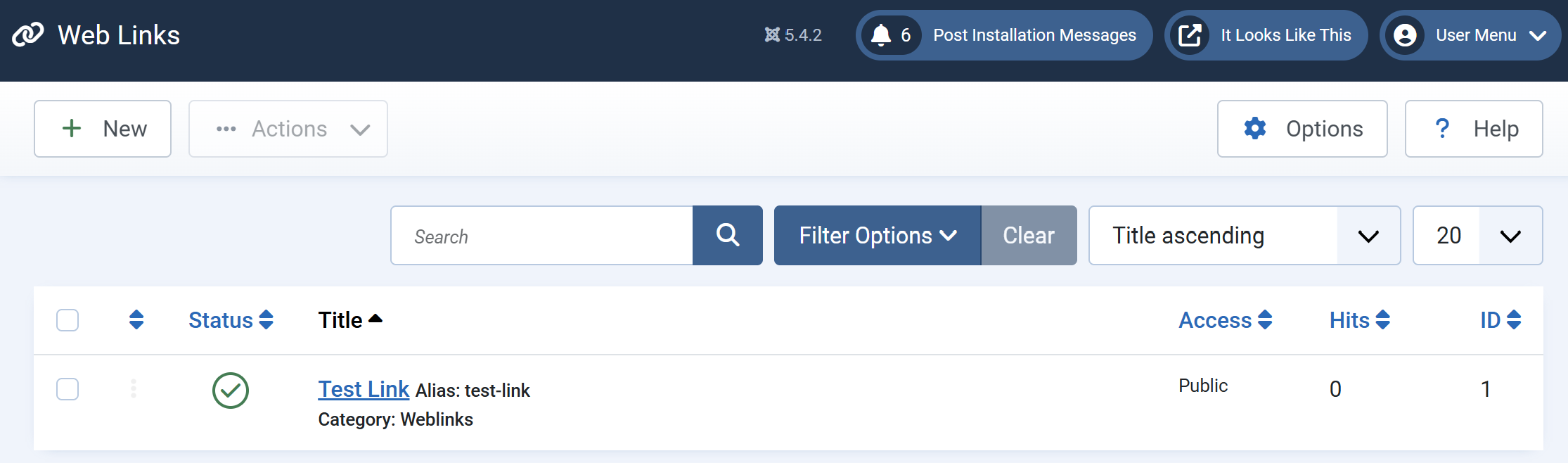Sort by the ordering arrows column header
This screenshot has width=1568, height=463.
coord(136,319)
